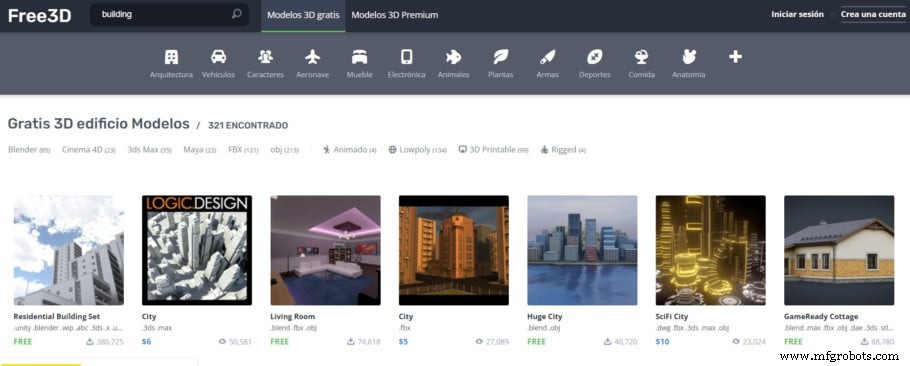910x366 pixels.
Task: Click the $6 price on City
Action: [146, 342]
